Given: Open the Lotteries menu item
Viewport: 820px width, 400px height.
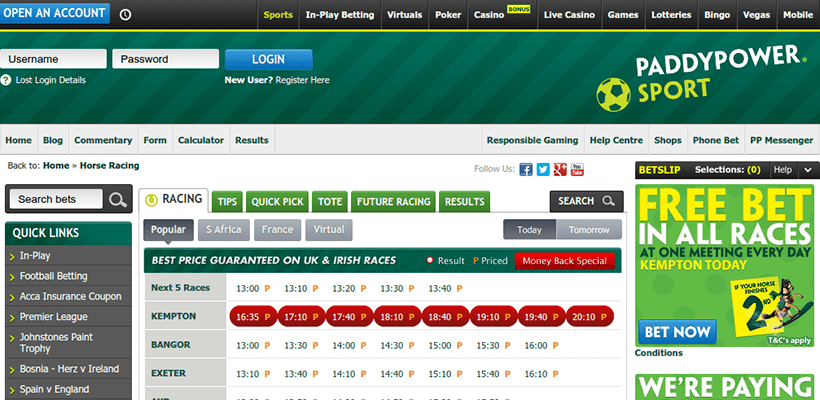Looking at the screenshot, I should pos(671,15).
